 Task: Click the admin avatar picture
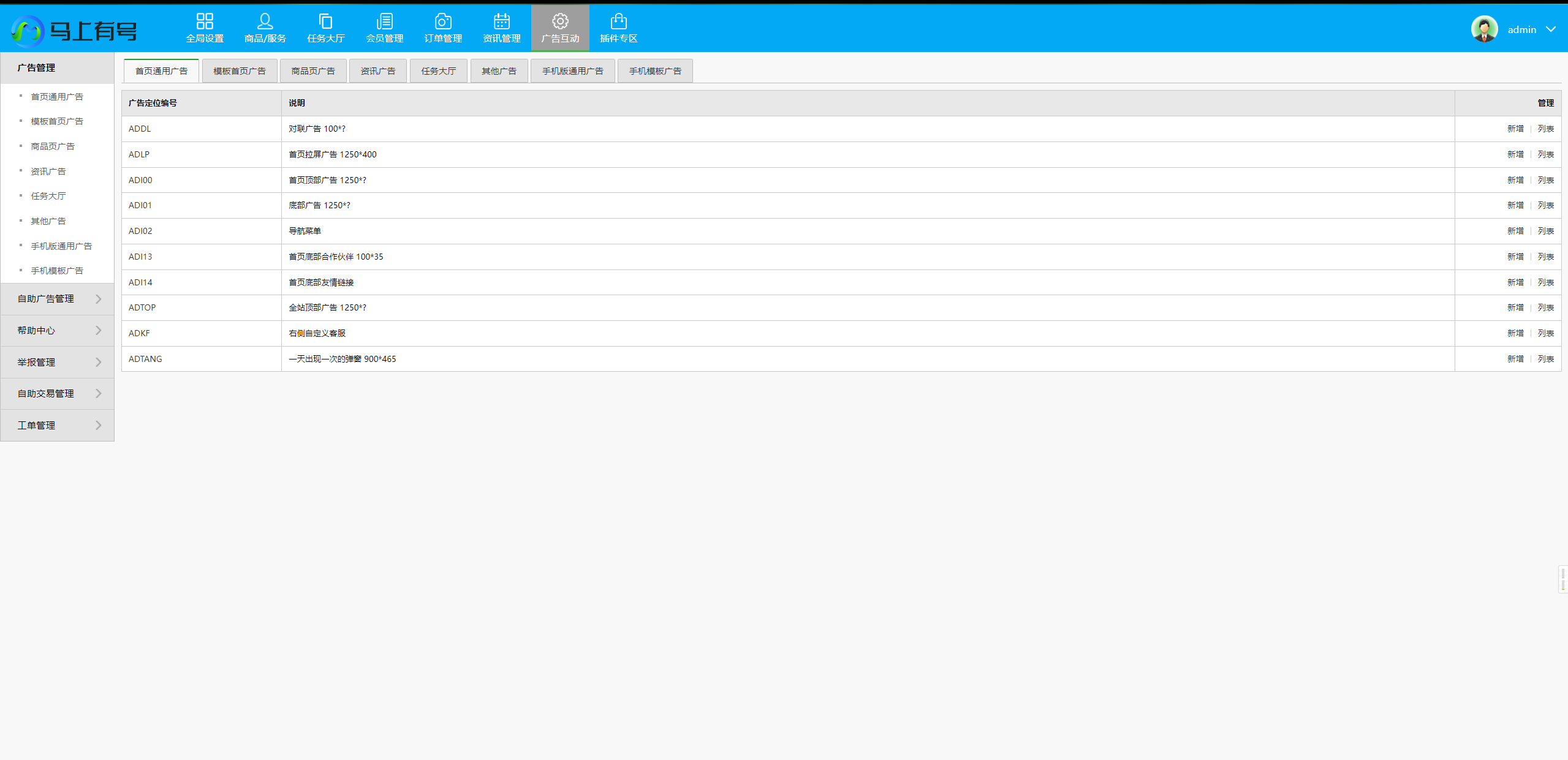pyautogui.click(x=1484, y=29)
